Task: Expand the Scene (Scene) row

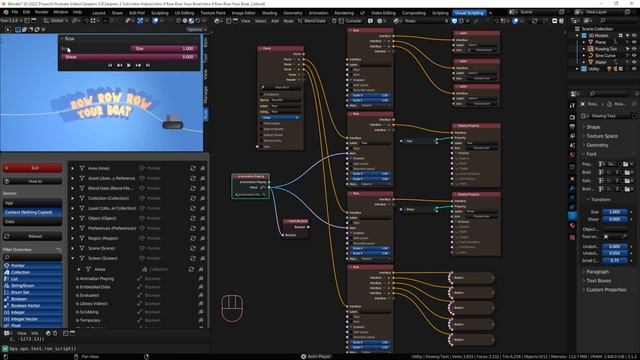Action: point(73,248)
